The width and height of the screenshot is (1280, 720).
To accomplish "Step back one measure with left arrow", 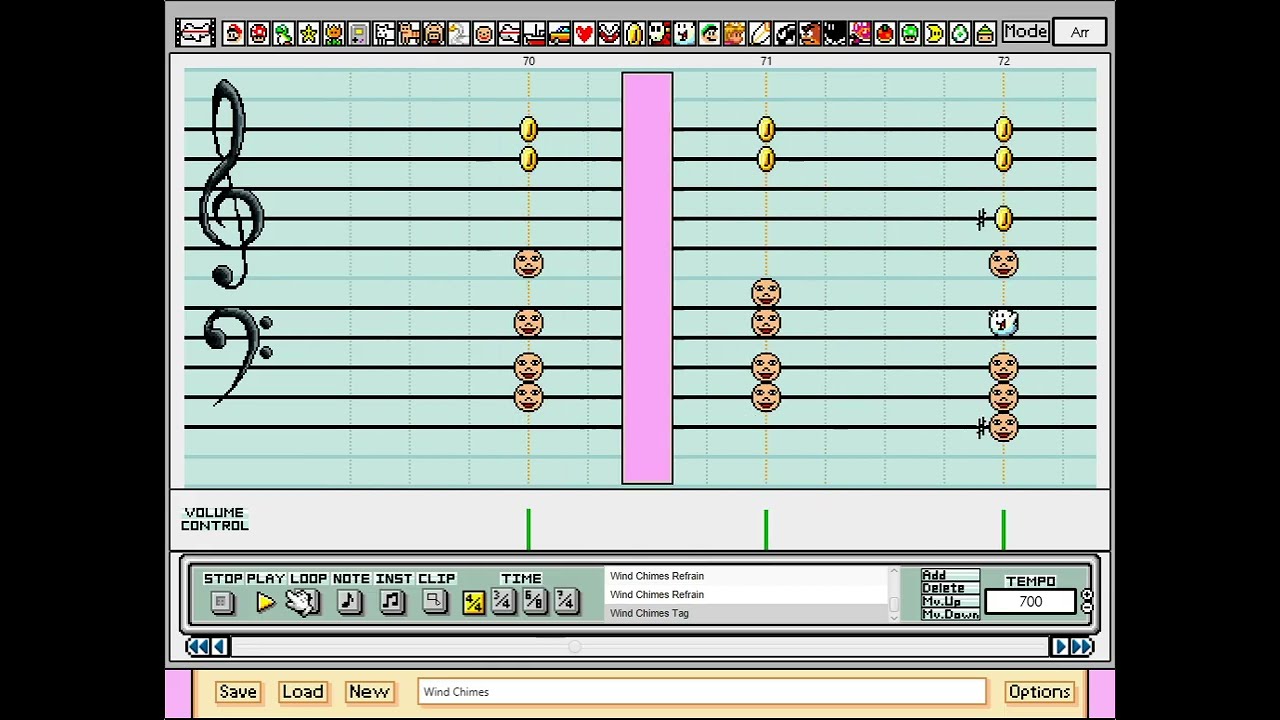I will coord(219,647).
